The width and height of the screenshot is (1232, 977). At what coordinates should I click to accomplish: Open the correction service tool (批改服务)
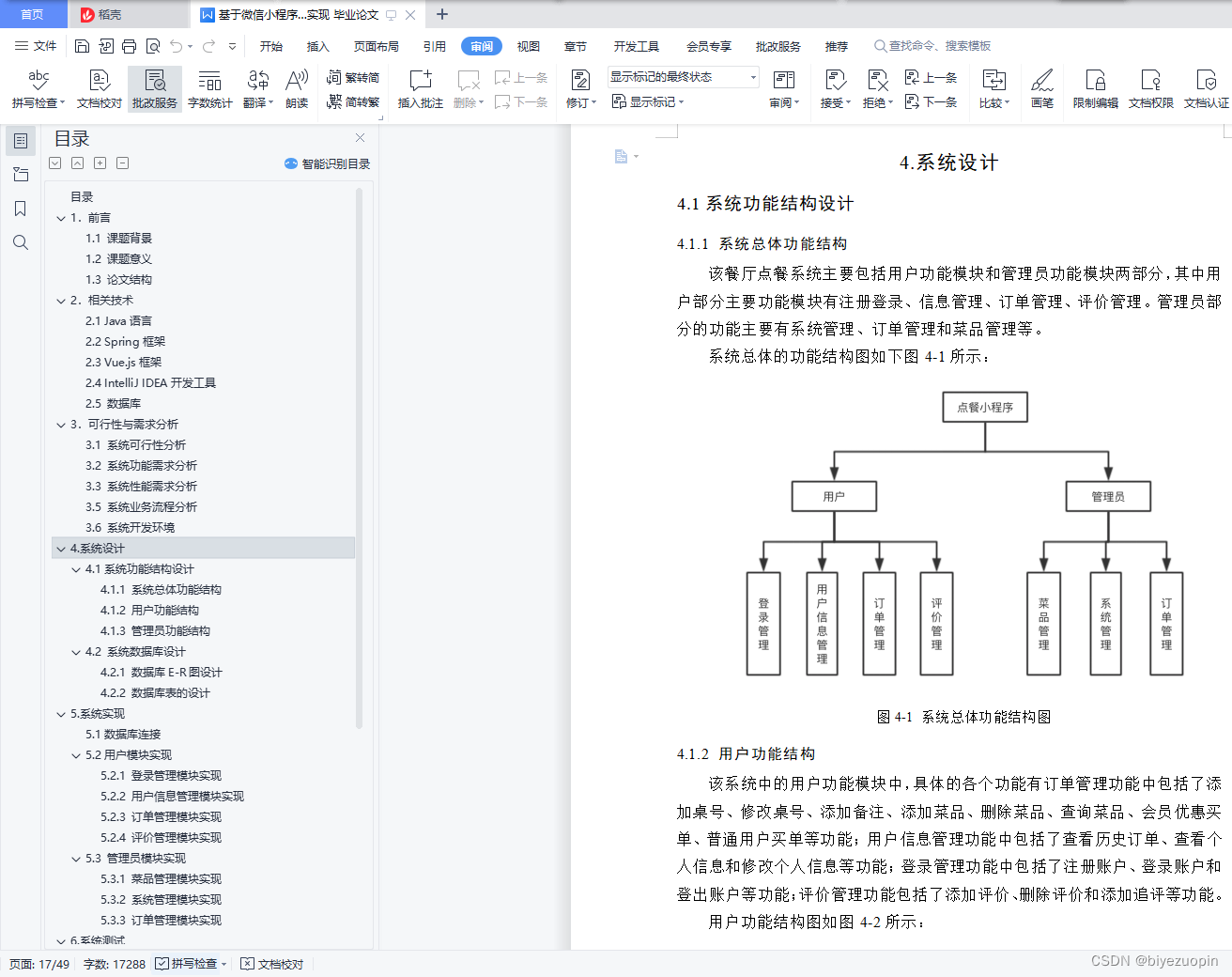[x=155, y=89]
